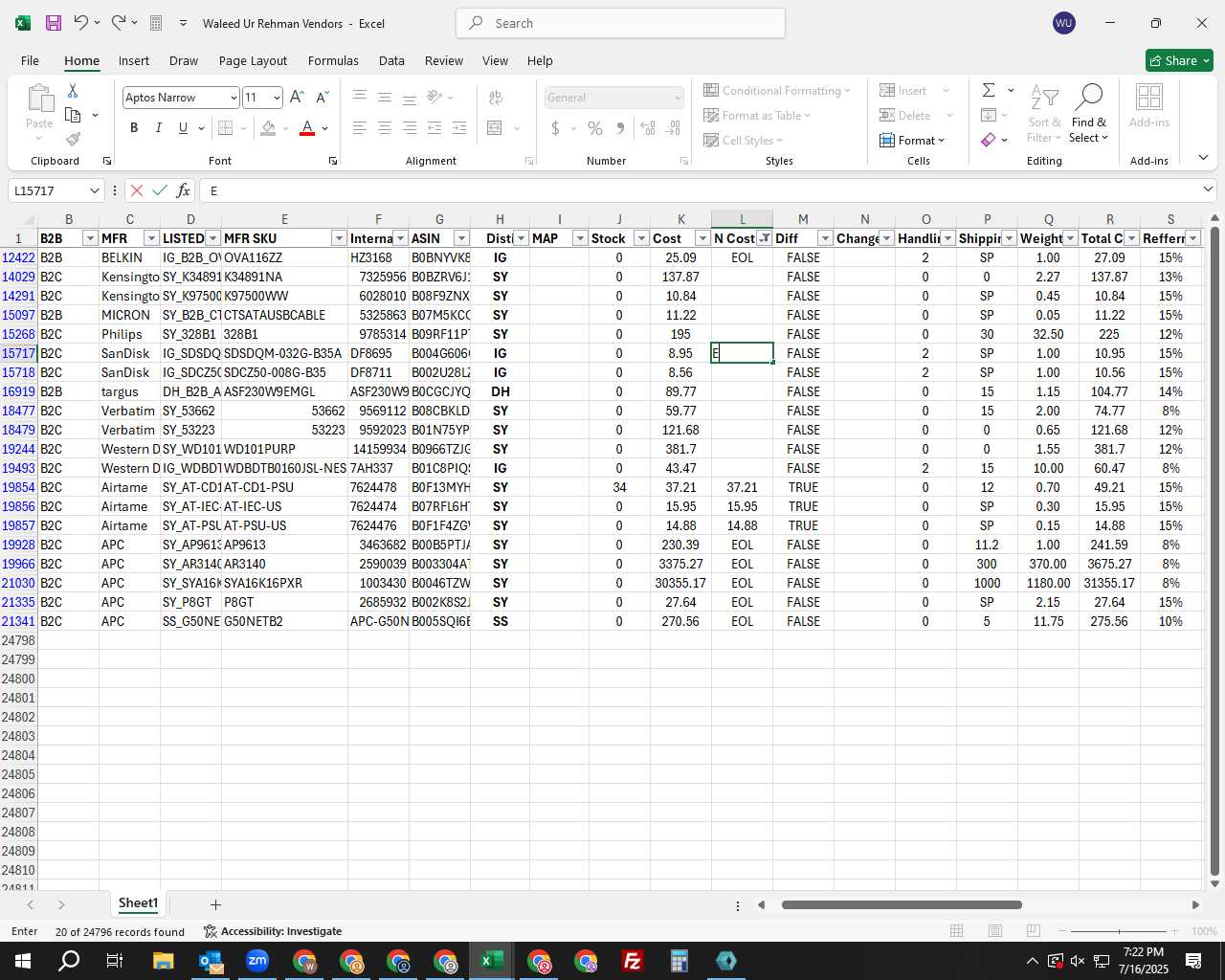Click the Undo arrow icon
The image size is (1225, 980).
[x=81, y=23]
